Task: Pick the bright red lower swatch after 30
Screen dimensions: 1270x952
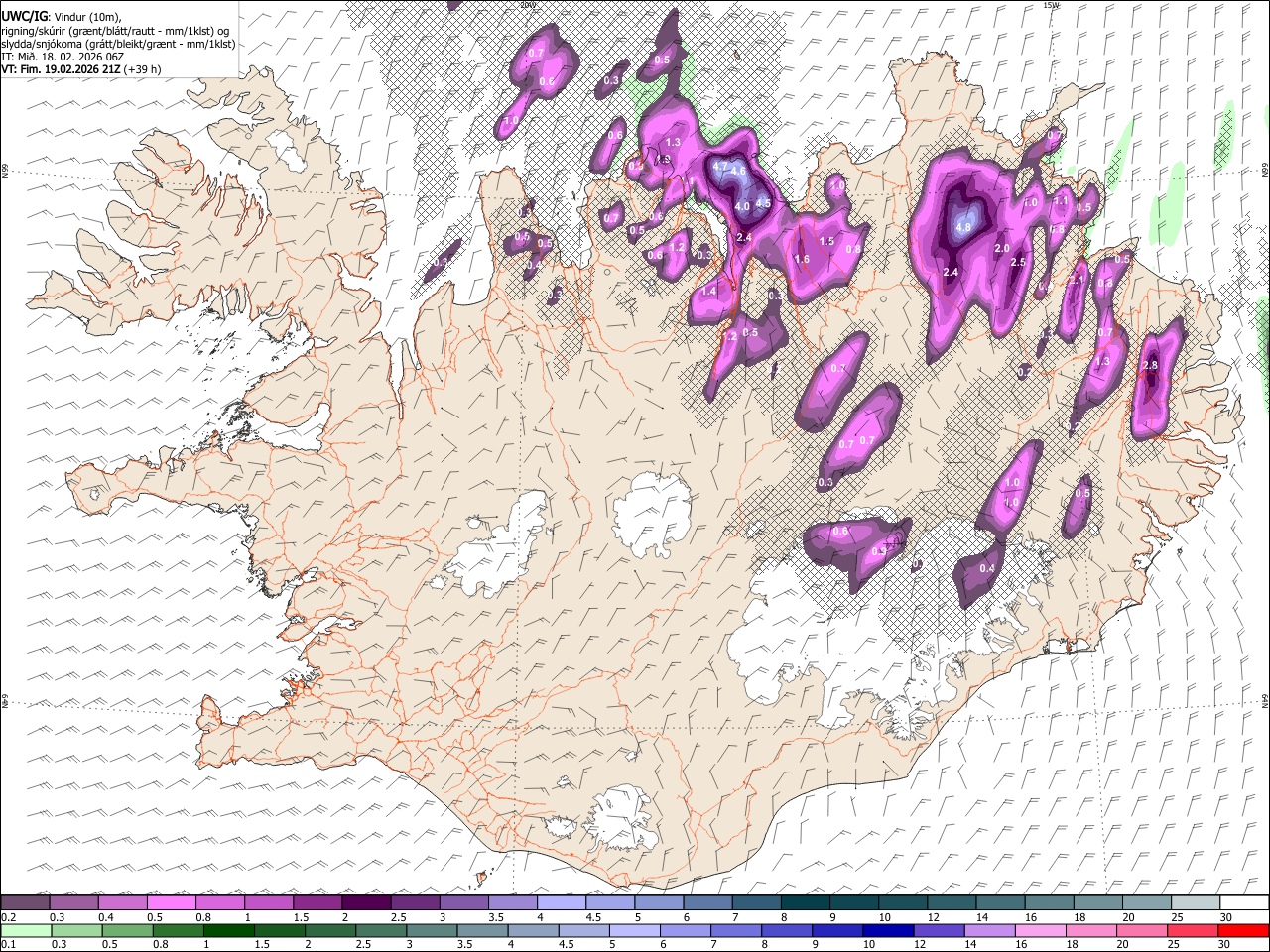Action: tap(1243, 930)
